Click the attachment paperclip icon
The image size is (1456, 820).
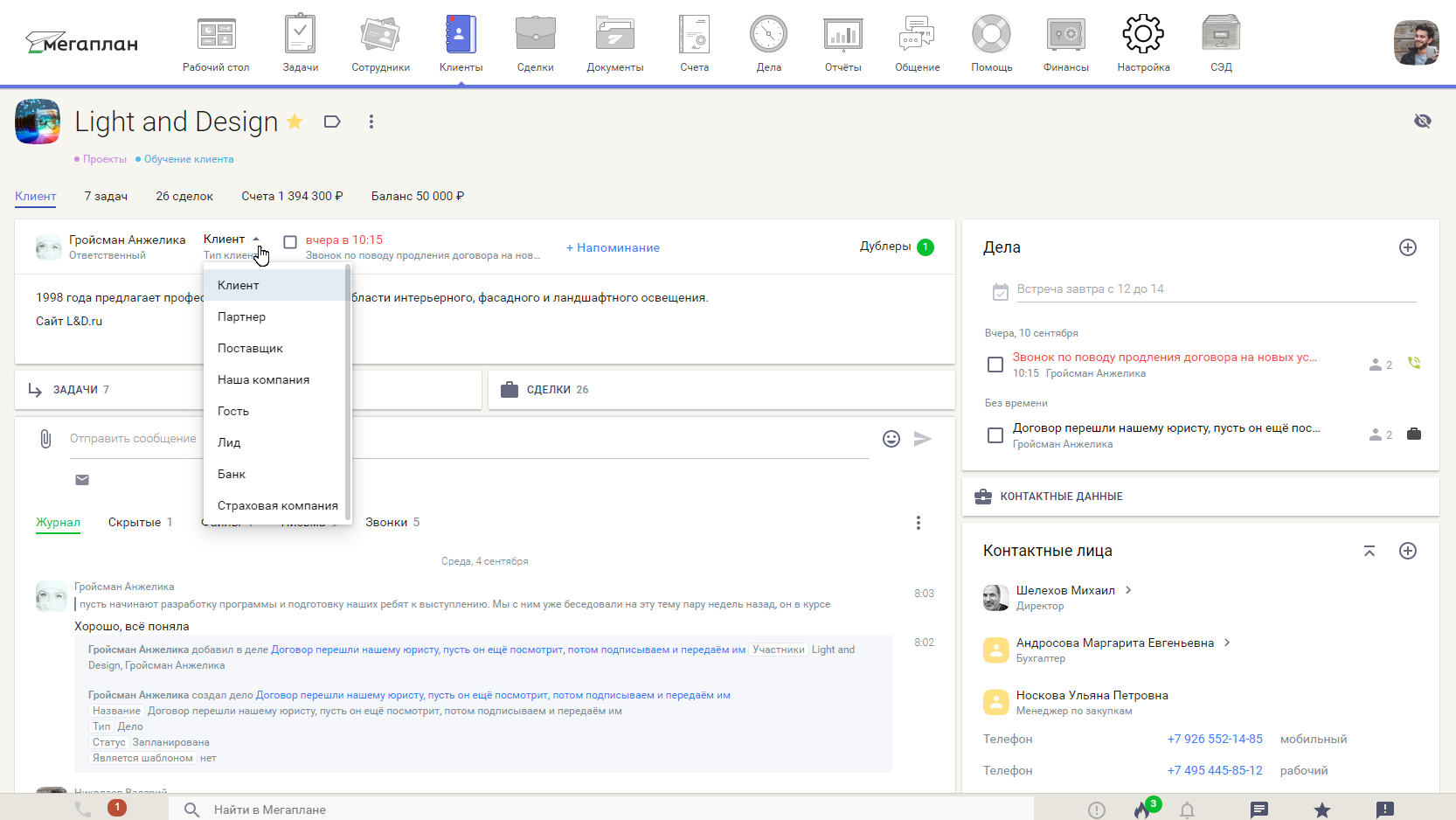tap(45, 439)
